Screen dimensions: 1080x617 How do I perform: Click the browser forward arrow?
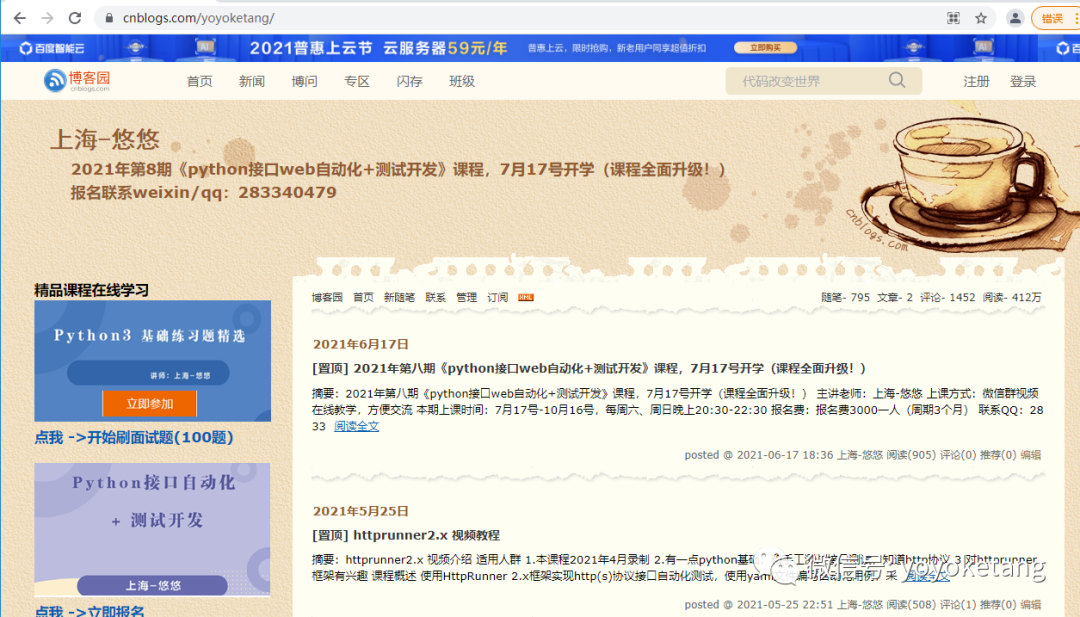click(47, 18)
